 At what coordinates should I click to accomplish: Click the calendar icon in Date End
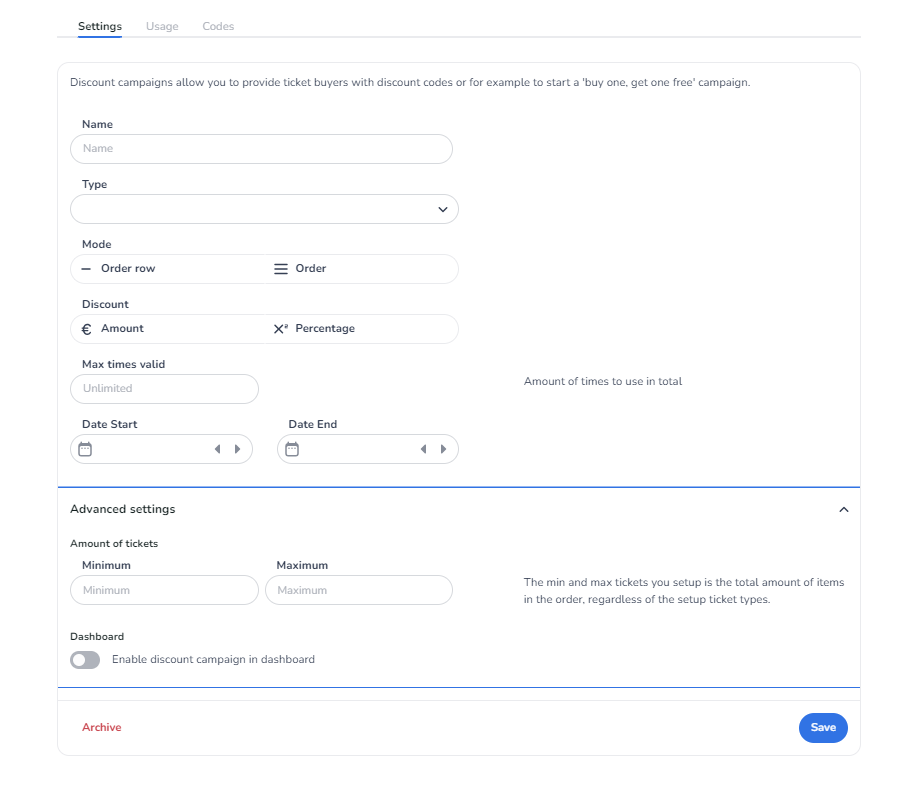pyautogui.click(x=292, y=449)
